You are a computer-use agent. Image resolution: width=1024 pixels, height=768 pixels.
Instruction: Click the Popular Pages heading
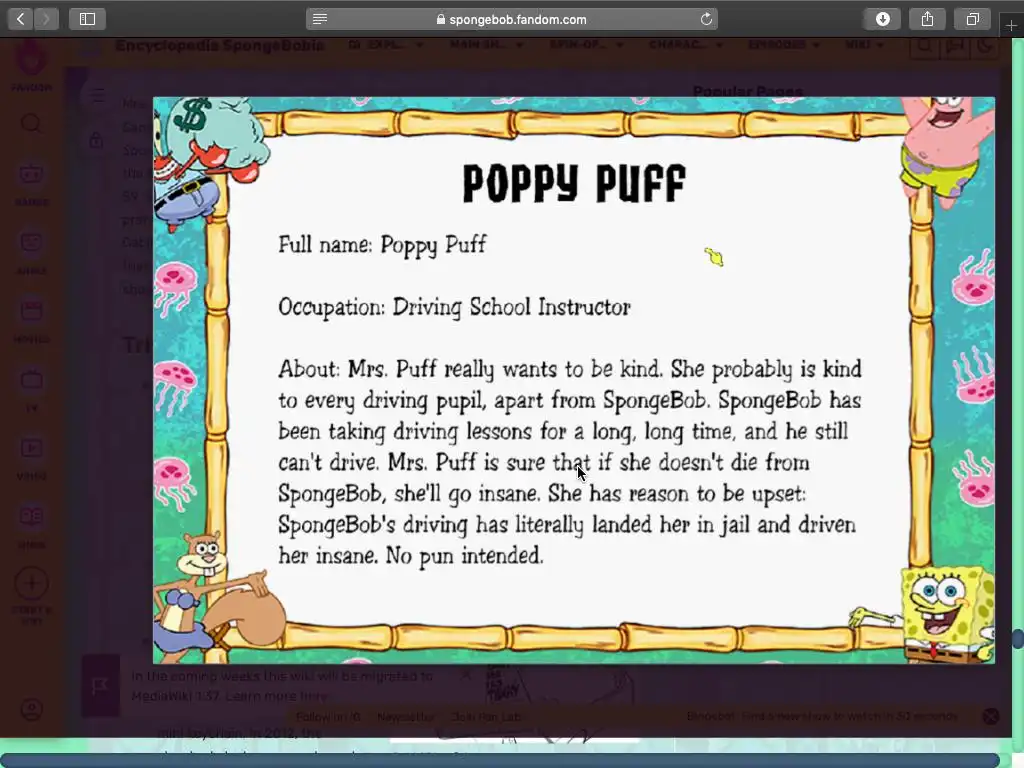point(748,91)
